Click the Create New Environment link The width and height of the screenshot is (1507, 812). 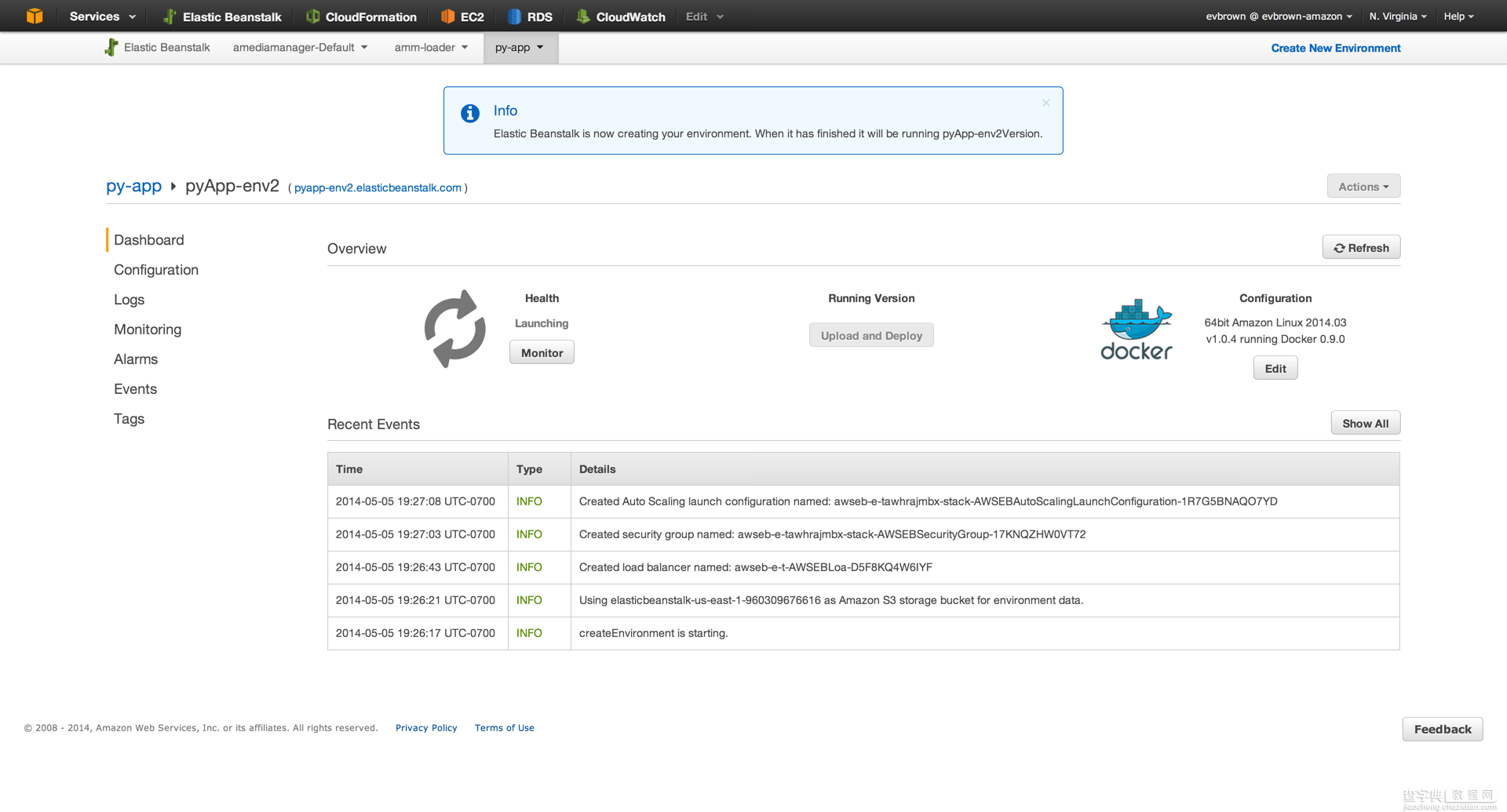1336,48
